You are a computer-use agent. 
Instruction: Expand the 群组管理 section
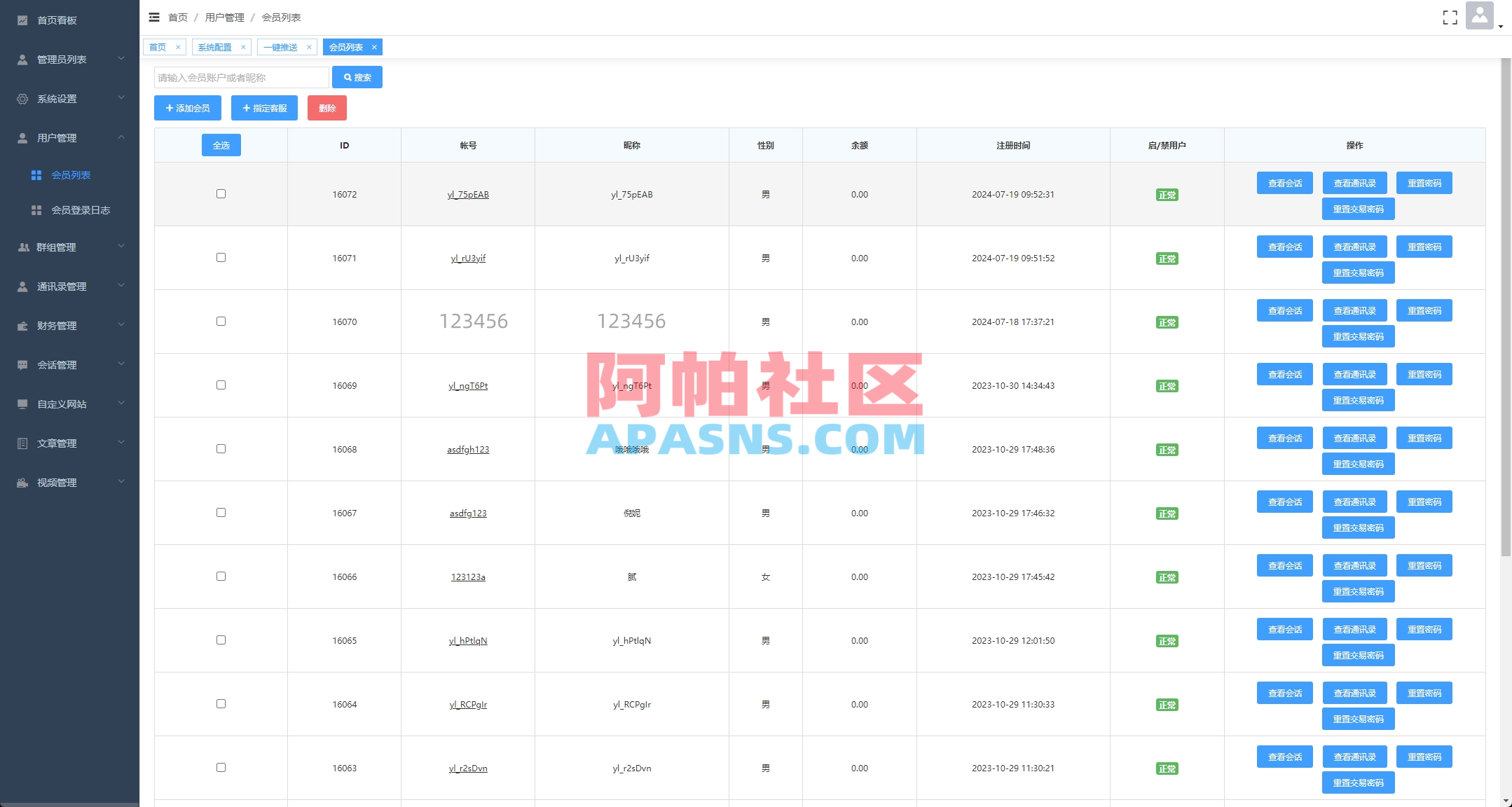click(121, 247)
